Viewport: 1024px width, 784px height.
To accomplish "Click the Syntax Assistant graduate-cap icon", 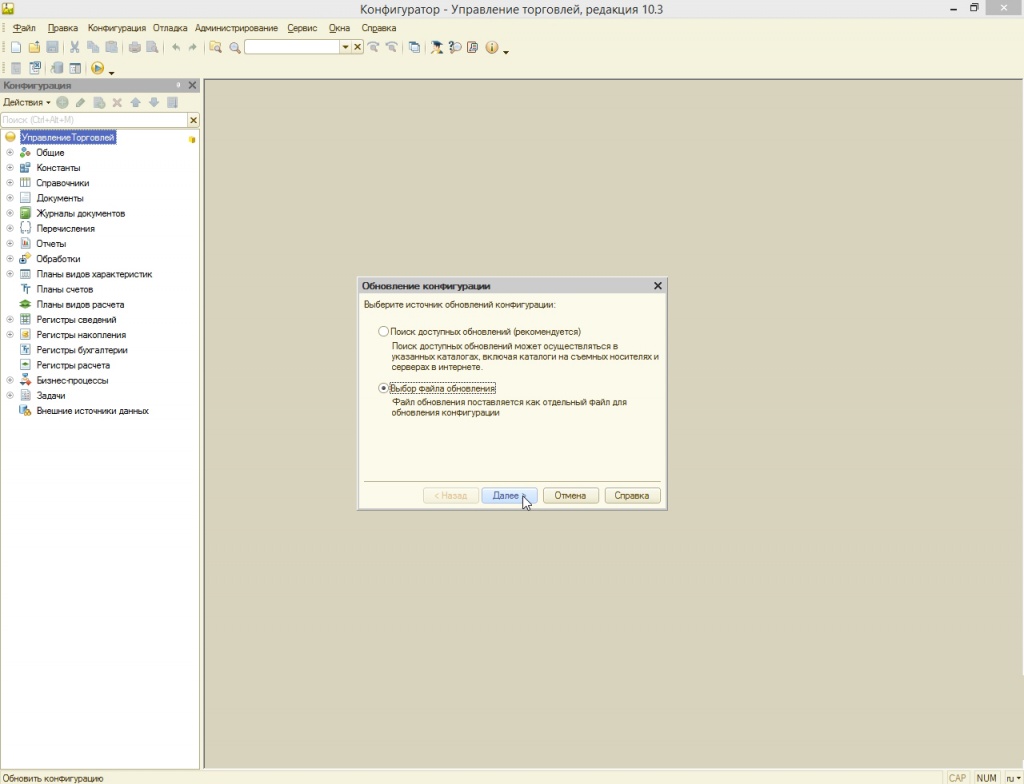I will 437,47.
